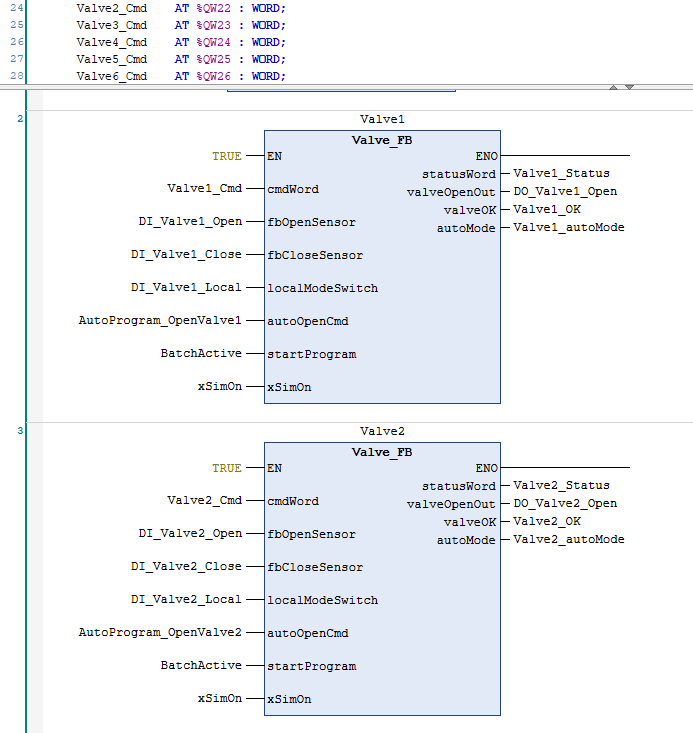Click the WORD type of Valve5_Cmd
This screenshot has height=733, width=693.
266,59
